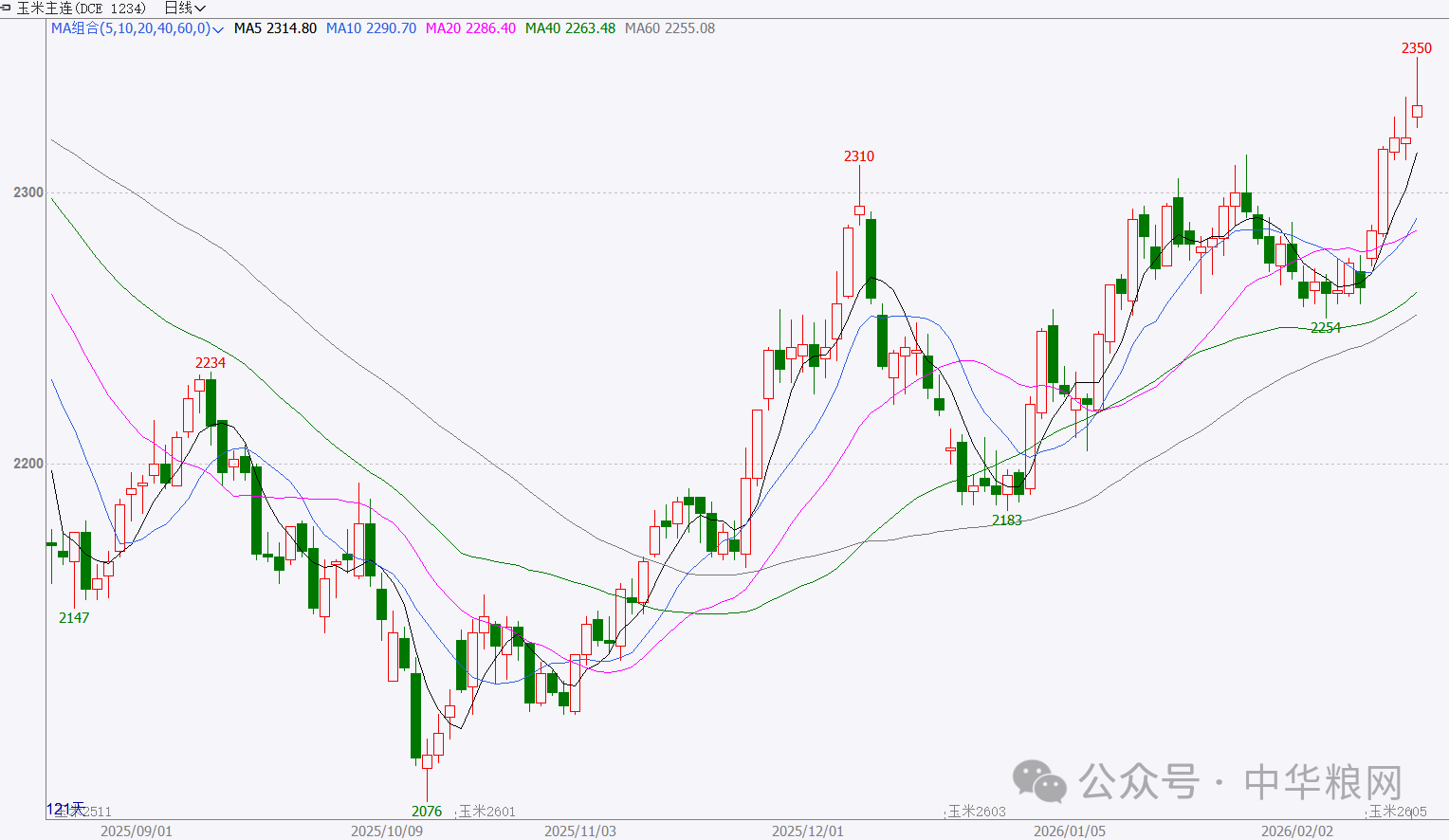Screen dimensions: 1449x840
Task: Click the magenta MA20 2286.40 label
Action: click(470, 28)
